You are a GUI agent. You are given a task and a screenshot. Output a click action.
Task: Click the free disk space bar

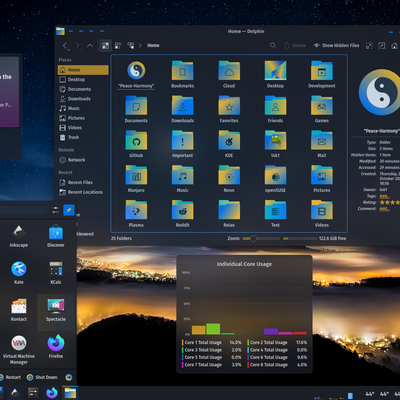click(300, 238)
